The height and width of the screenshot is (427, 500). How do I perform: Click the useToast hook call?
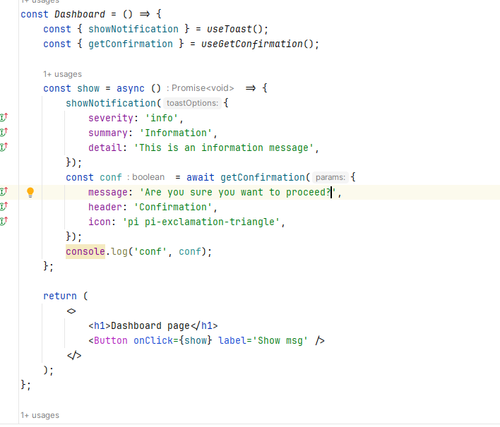[229, 29]
